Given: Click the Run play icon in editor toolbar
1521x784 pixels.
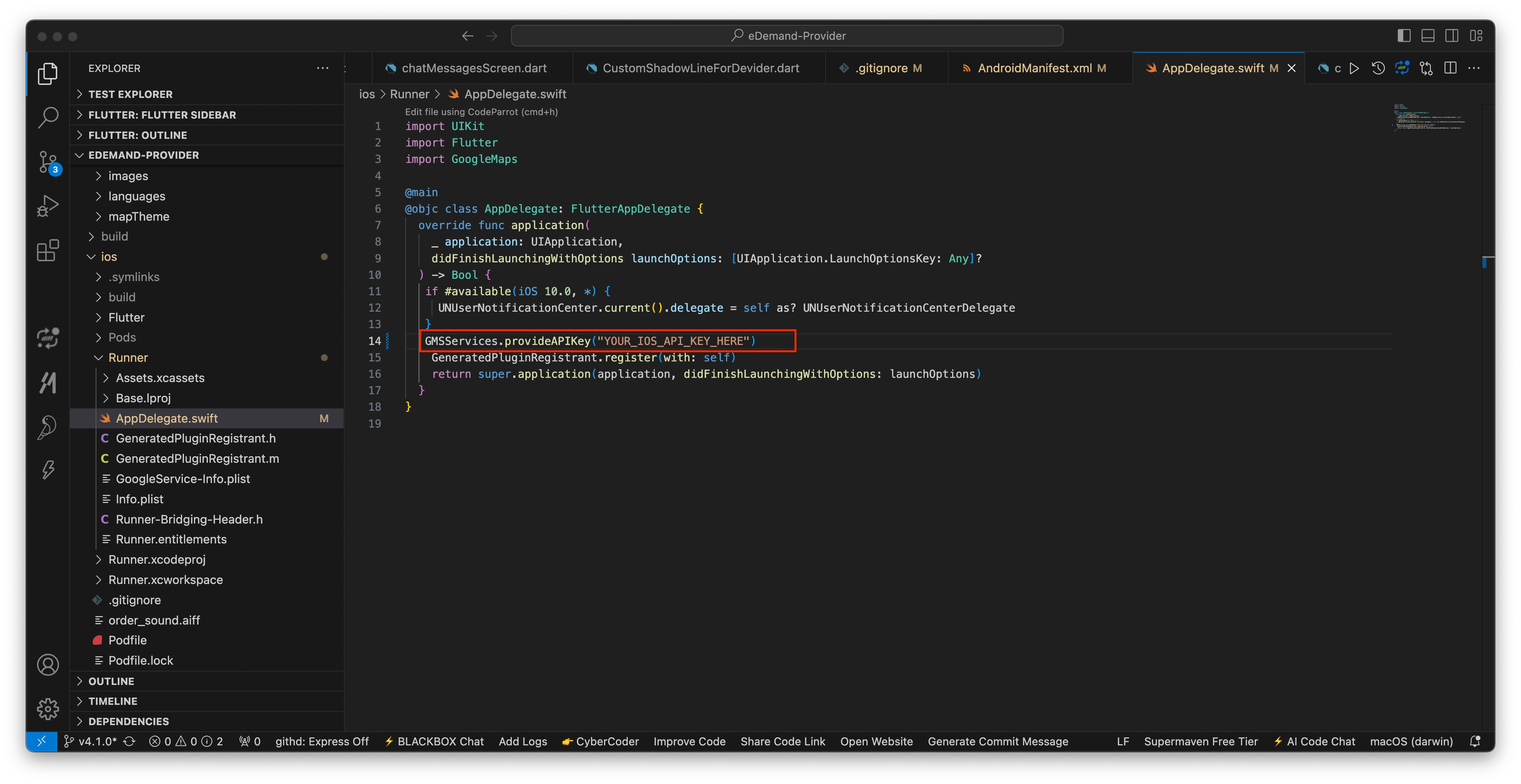Looking at the screenshot, I should pos(1354,68).
